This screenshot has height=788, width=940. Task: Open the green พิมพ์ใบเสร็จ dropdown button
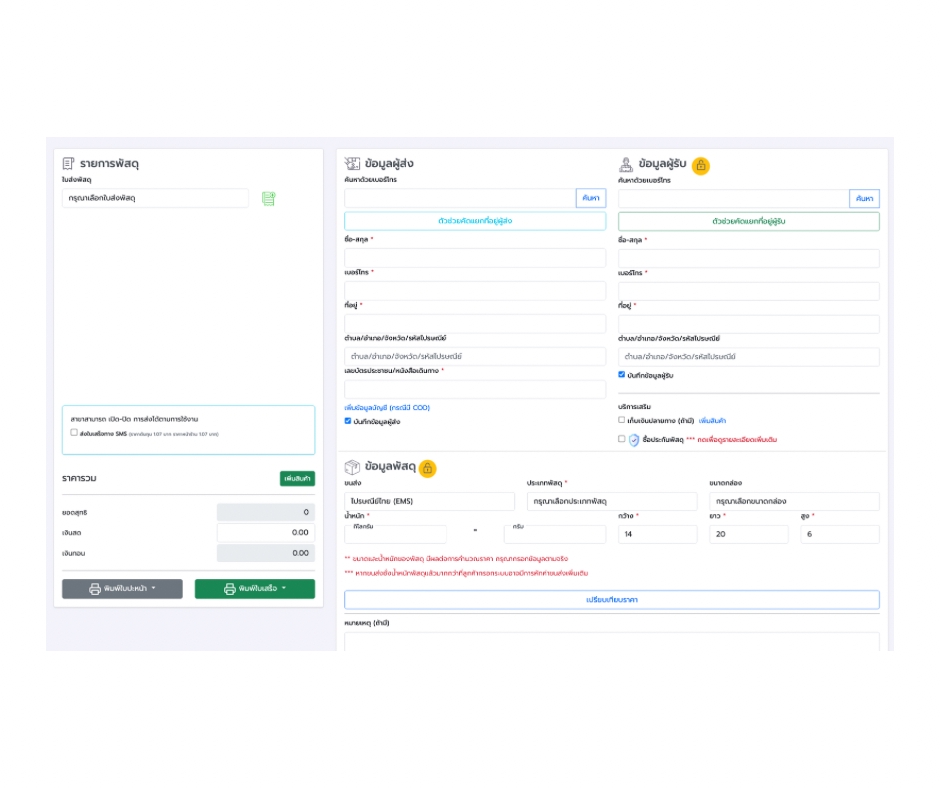tap(254, 589)
